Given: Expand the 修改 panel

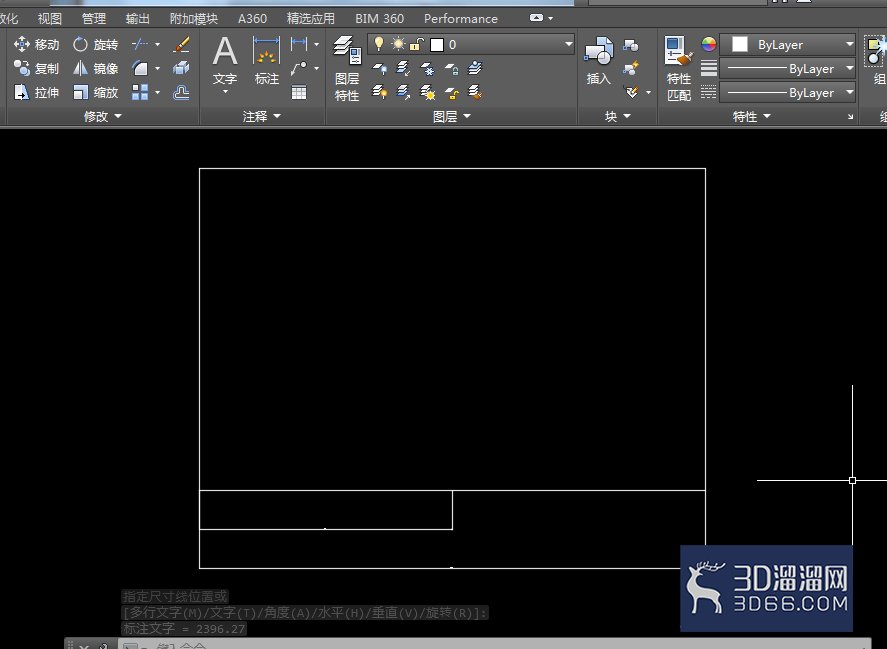Looking at the screenshot, I should tap(102, 116).
